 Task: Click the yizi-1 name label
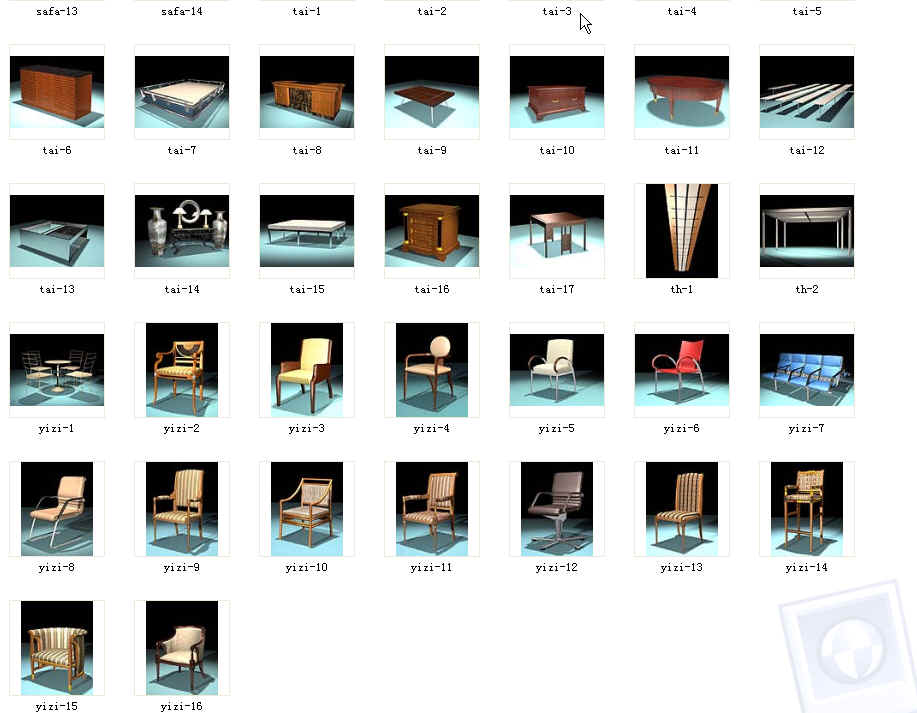tap(56, 428)
